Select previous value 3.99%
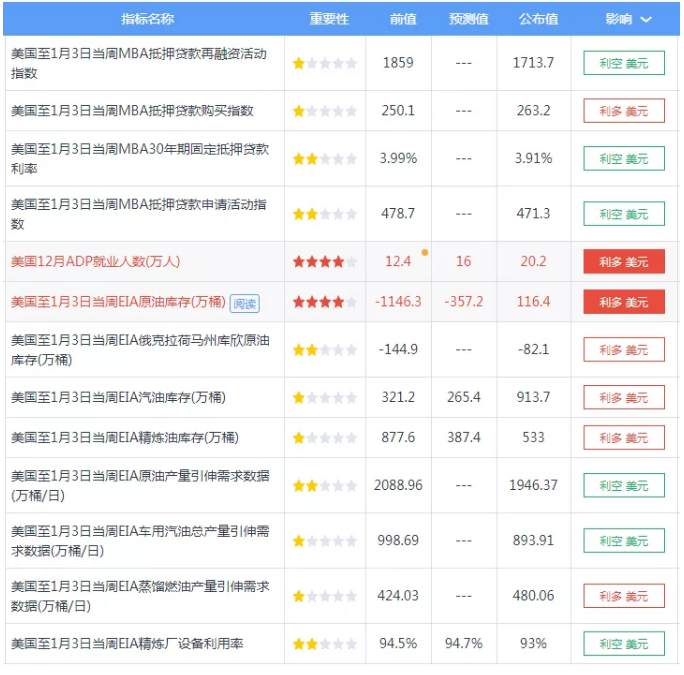The image size is (684, 675). (x=398, y=158)
